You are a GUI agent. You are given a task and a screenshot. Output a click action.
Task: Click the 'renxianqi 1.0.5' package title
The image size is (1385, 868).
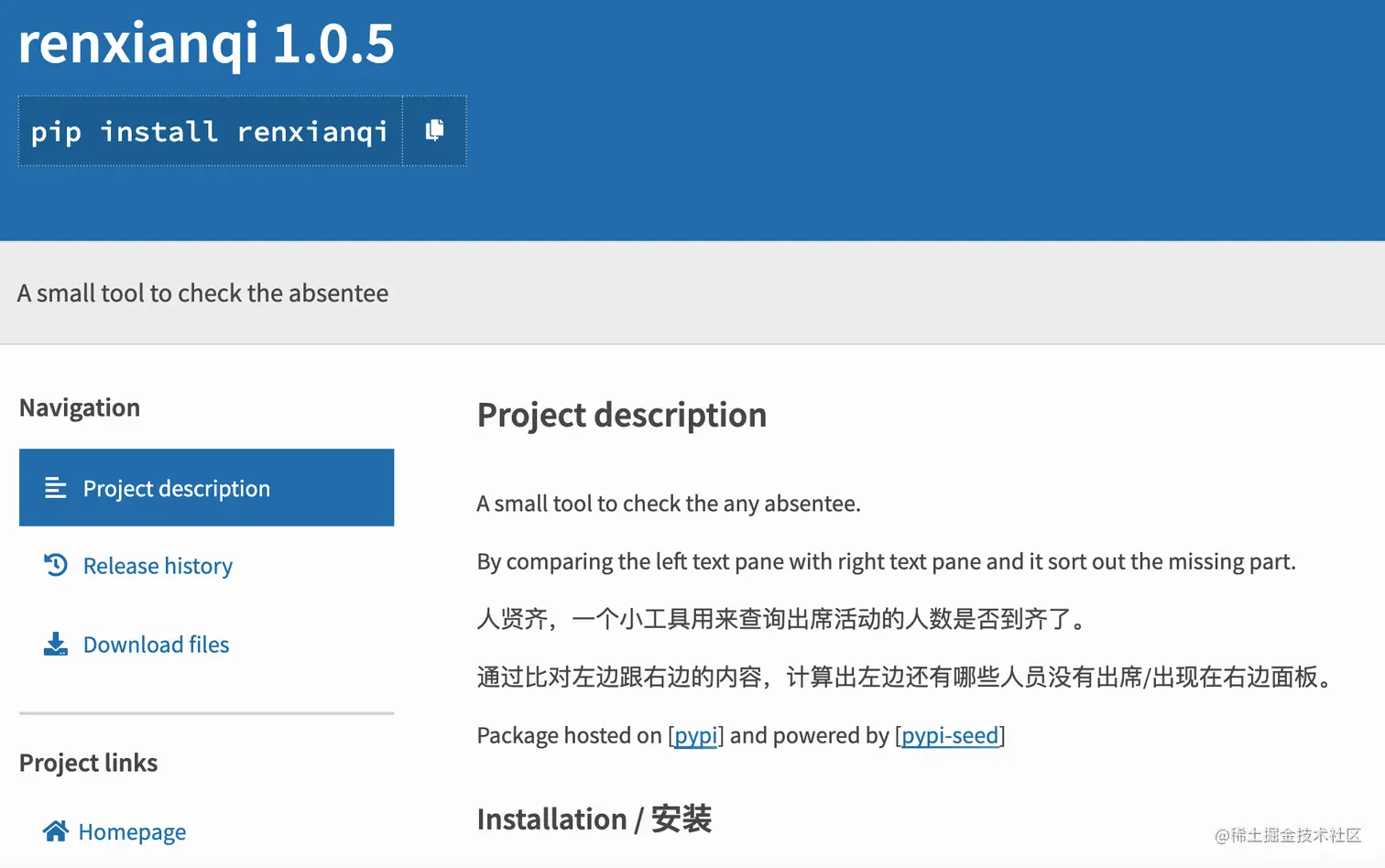click(206, 43)
